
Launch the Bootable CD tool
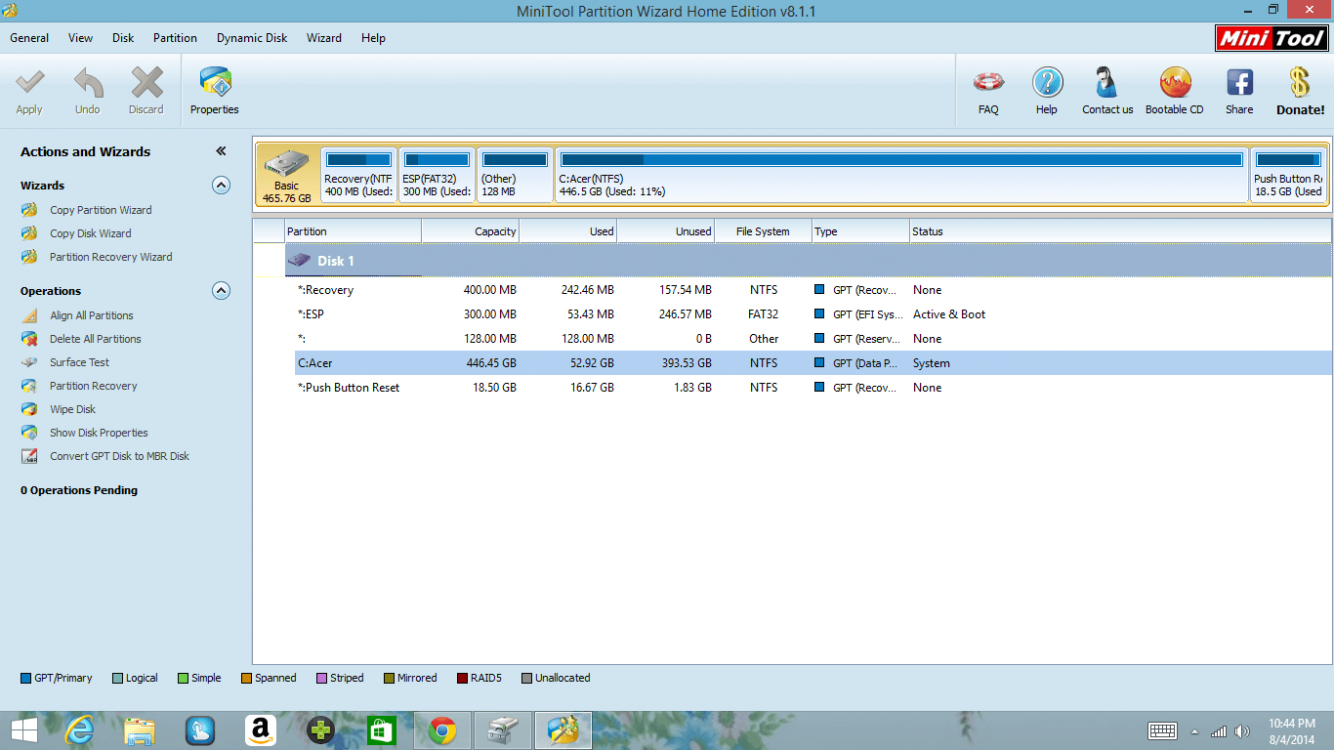pos(1174,90)
